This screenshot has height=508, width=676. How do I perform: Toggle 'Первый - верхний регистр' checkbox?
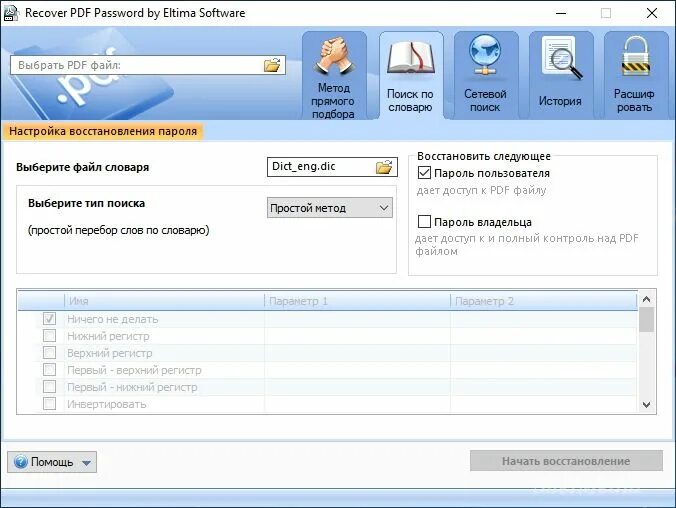click(50, 370)
